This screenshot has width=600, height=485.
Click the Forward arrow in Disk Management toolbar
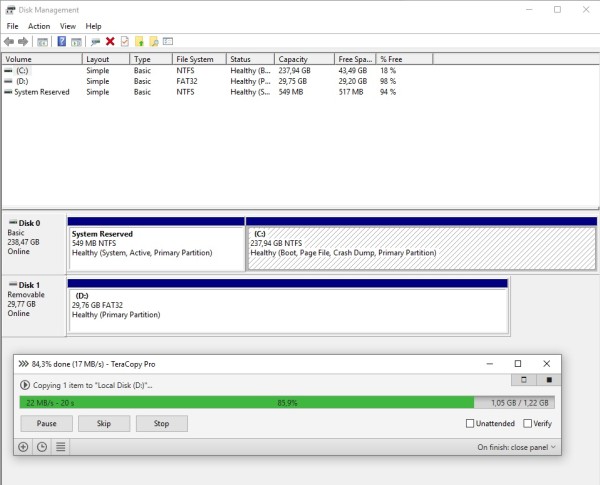(23, 41)
